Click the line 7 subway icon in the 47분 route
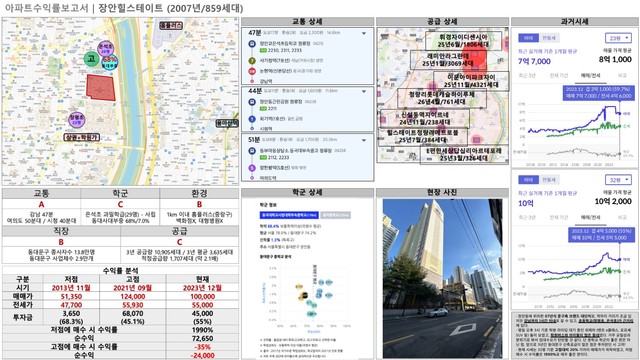 [252, 61]
